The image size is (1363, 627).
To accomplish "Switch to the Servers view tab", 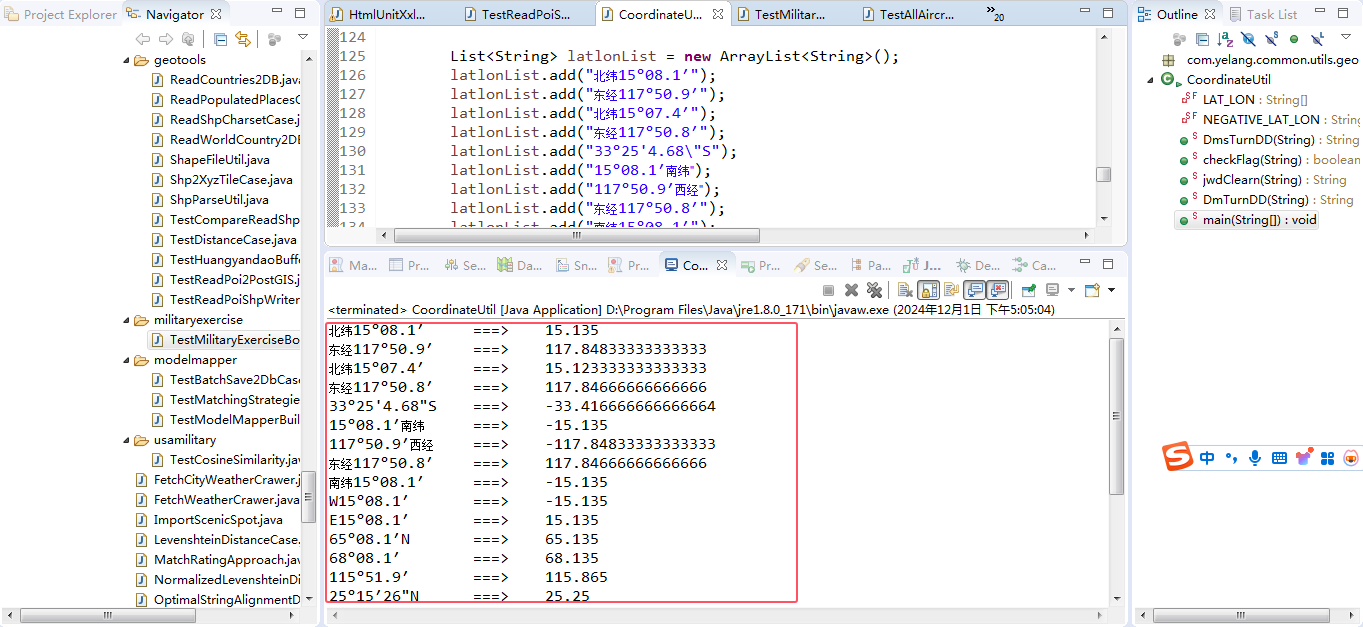I will 466,265.
